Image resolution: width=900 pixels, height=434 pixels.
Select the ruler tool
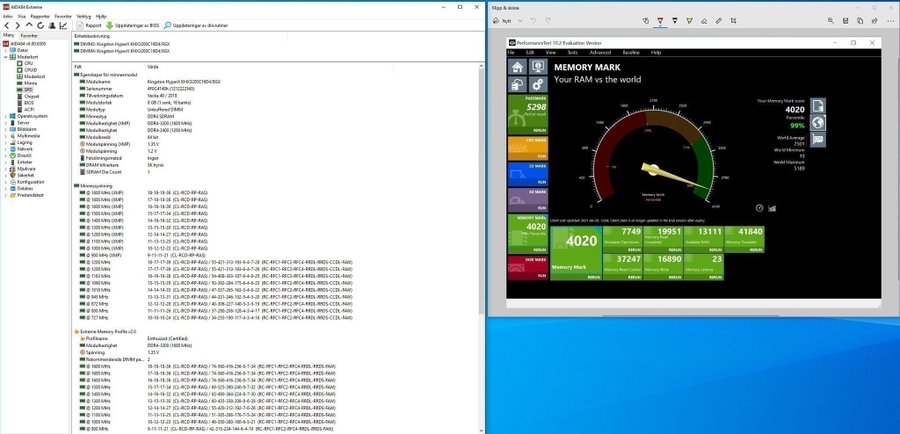point(719,21)
